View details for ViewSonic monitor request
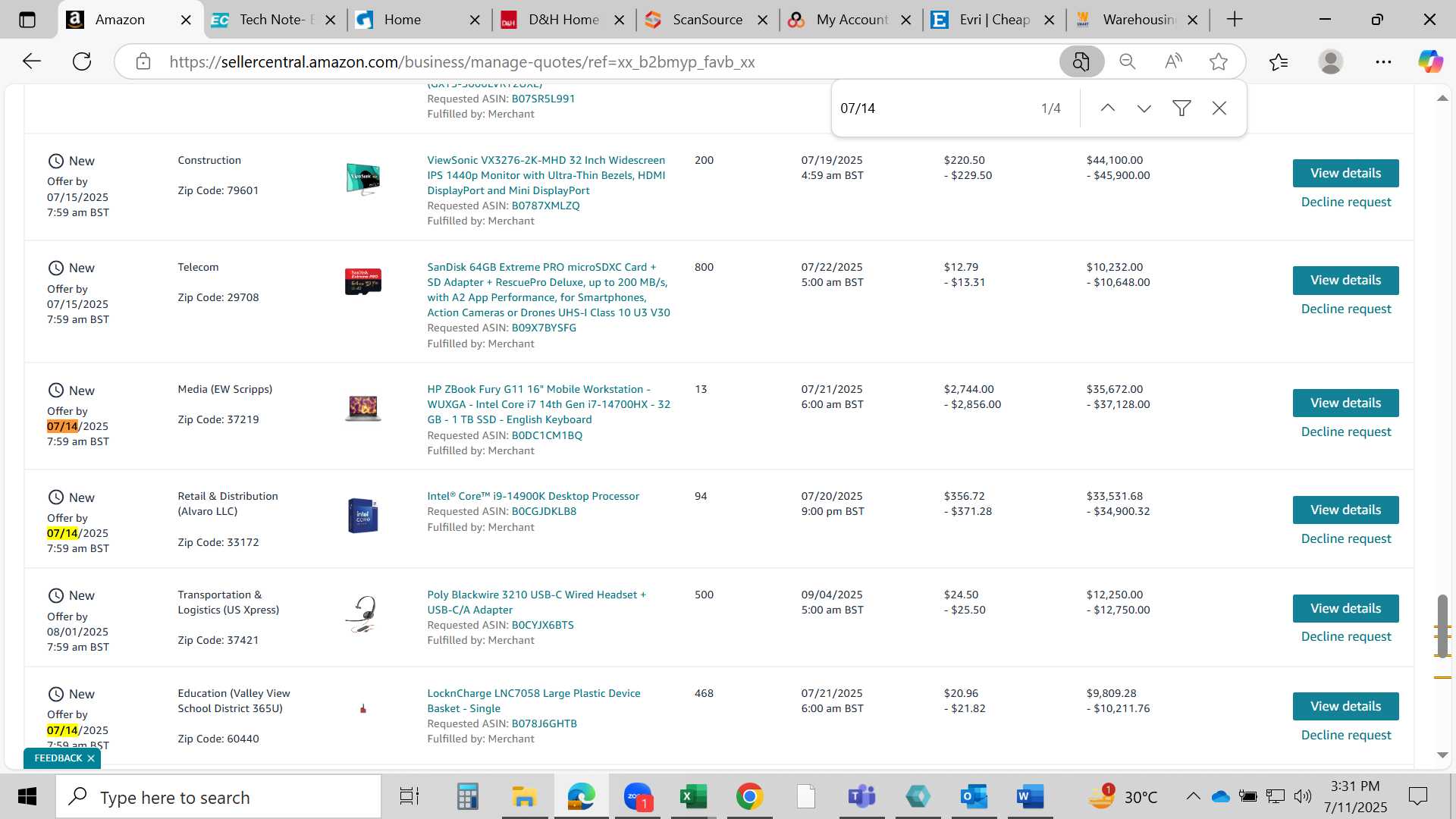Image resolution: width=1456 pixels, height=819 pixels. point(1345,173)
